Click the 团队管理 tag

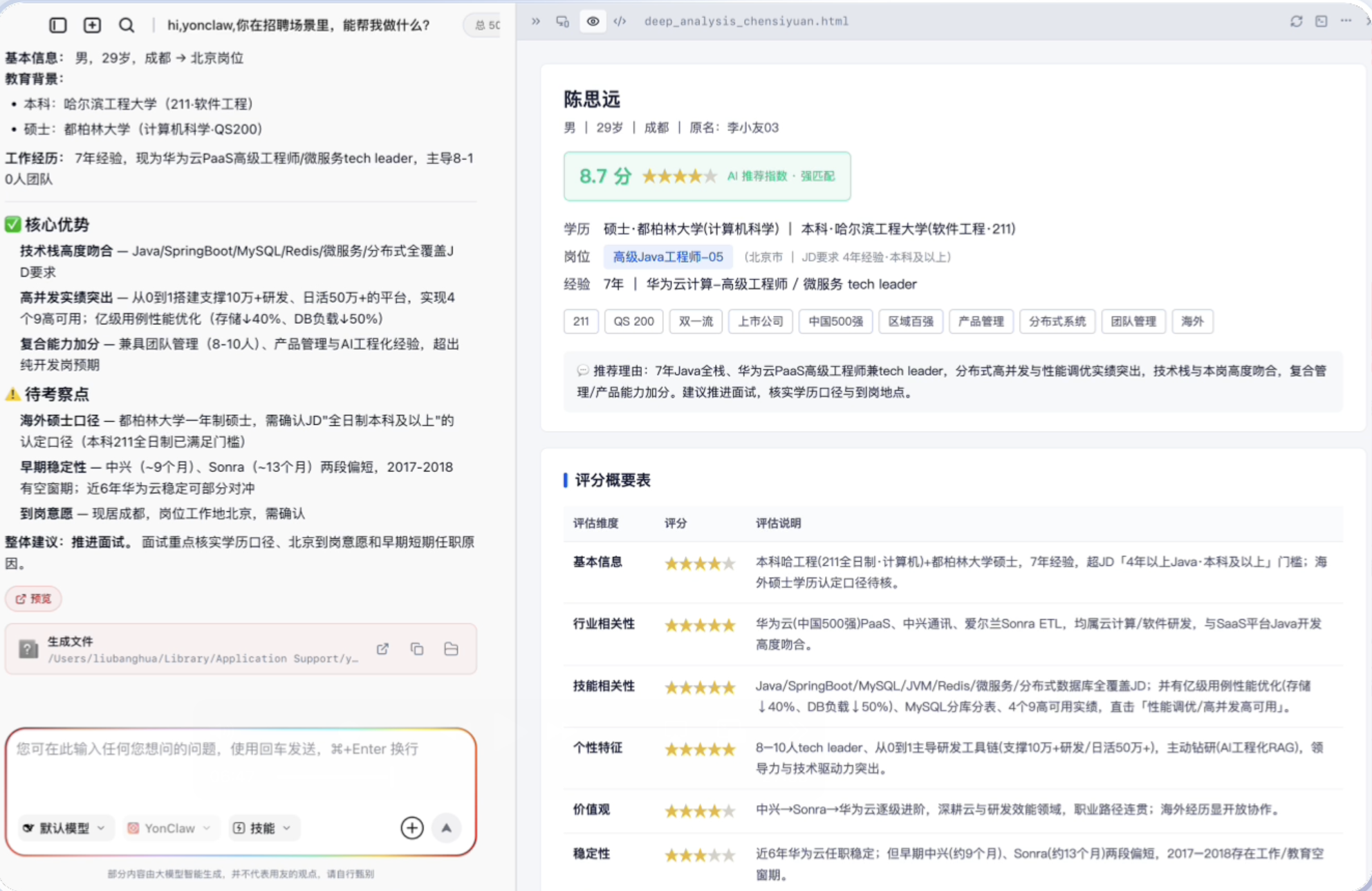(1133, 322)
